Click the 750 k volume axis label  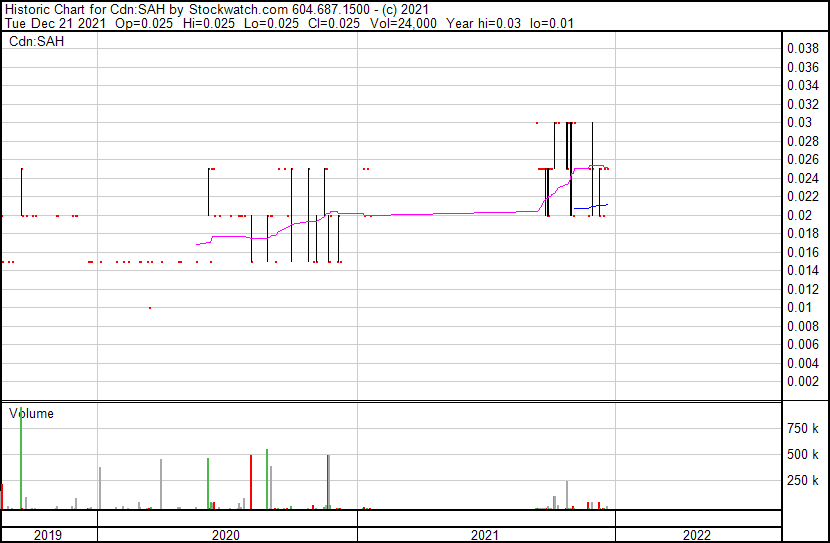(803, 429)
